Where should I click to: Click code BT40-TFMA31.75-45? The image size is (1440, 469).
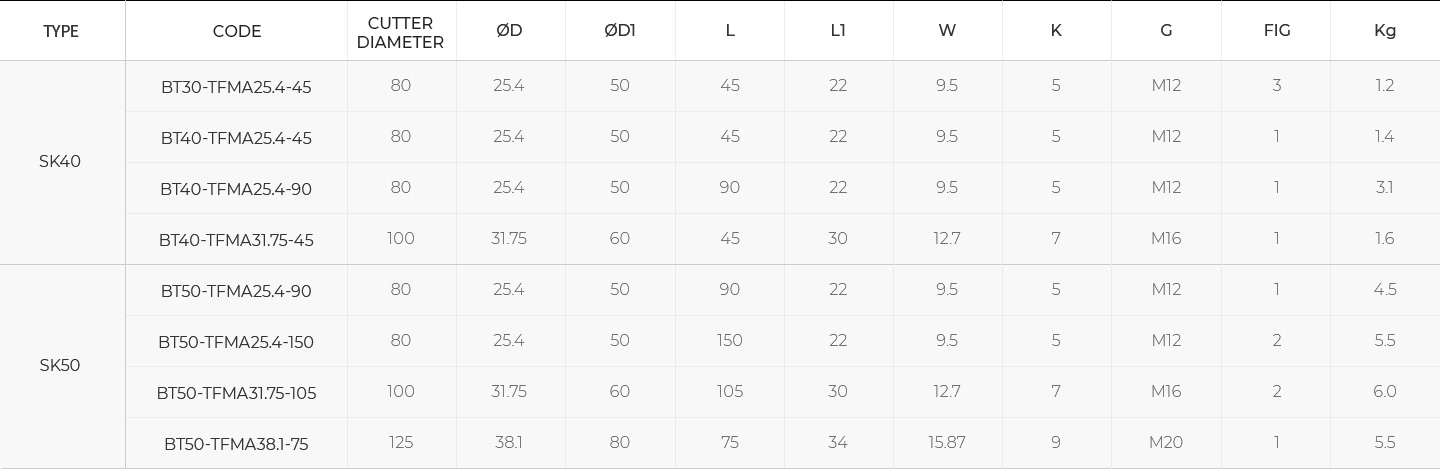pos(236,240)
